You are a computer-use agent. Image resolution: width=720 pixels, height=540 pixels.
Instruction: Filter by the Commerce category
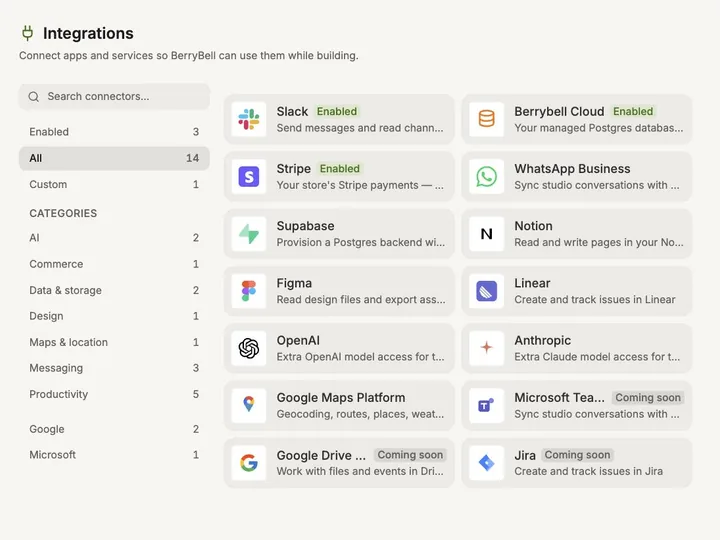pos(114,264)
